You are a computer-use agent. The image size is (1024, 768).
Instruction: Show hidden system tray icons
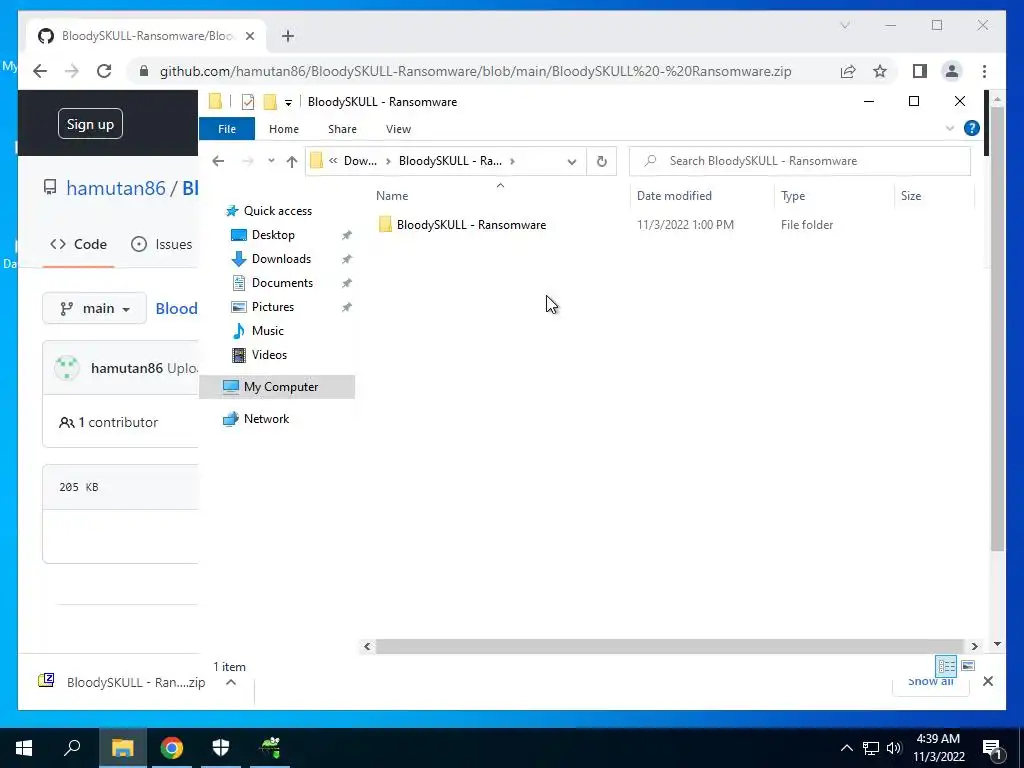[846, 748]
